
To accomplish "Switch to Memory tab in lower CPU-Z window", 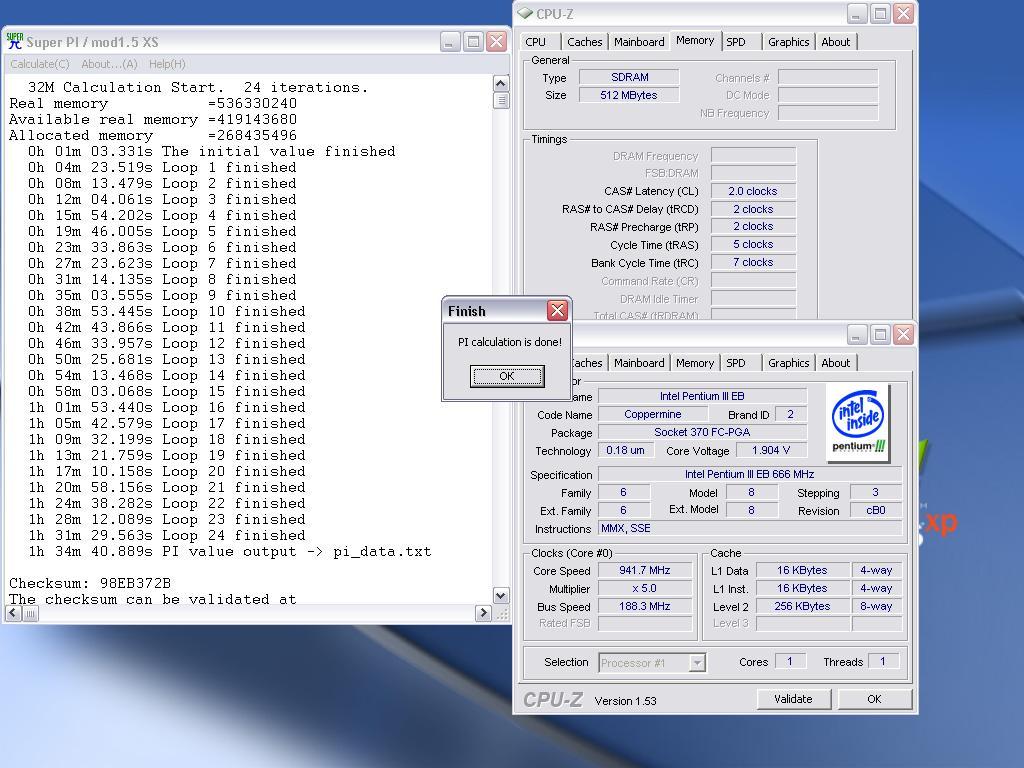I will [x=695, y=363].
